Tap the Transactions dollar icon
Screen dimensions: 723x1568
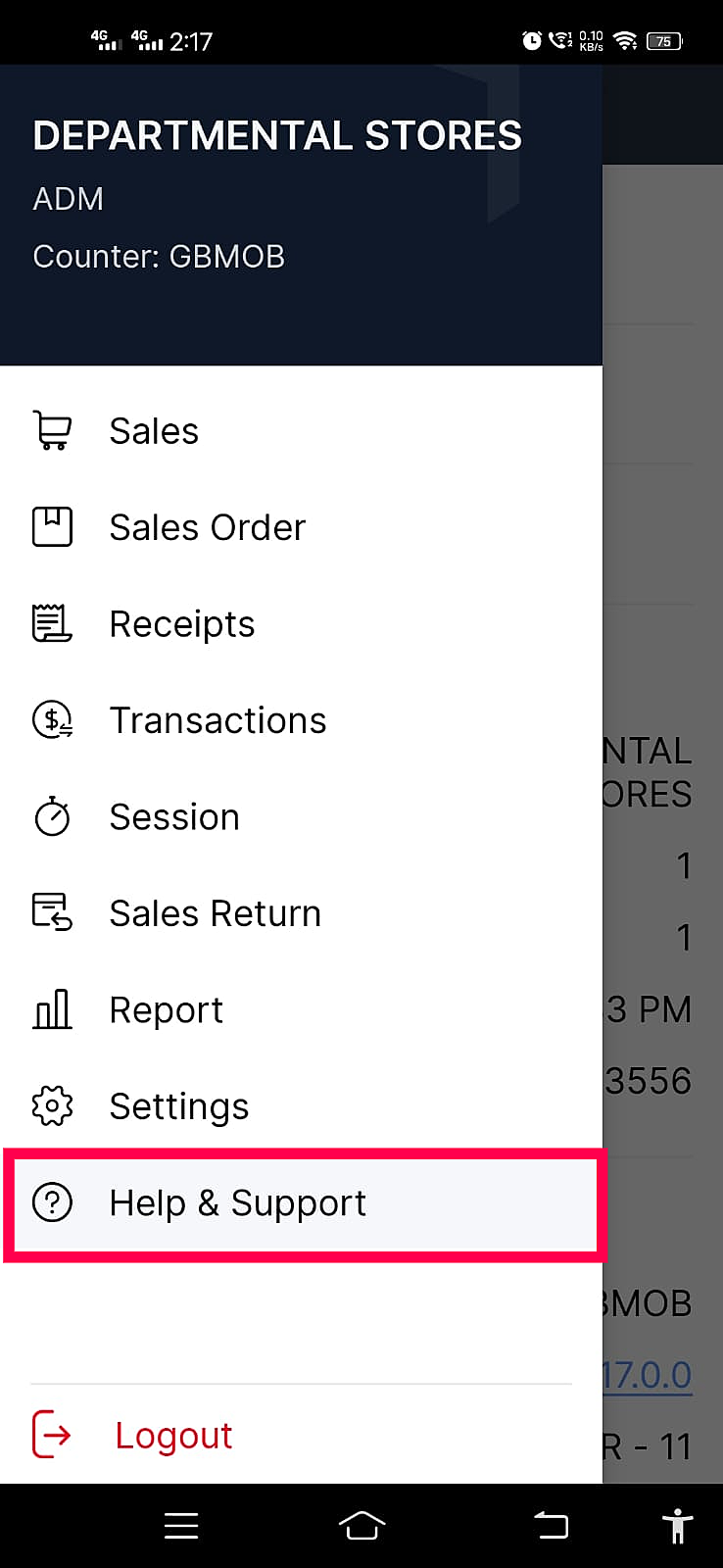click(52, 720)
